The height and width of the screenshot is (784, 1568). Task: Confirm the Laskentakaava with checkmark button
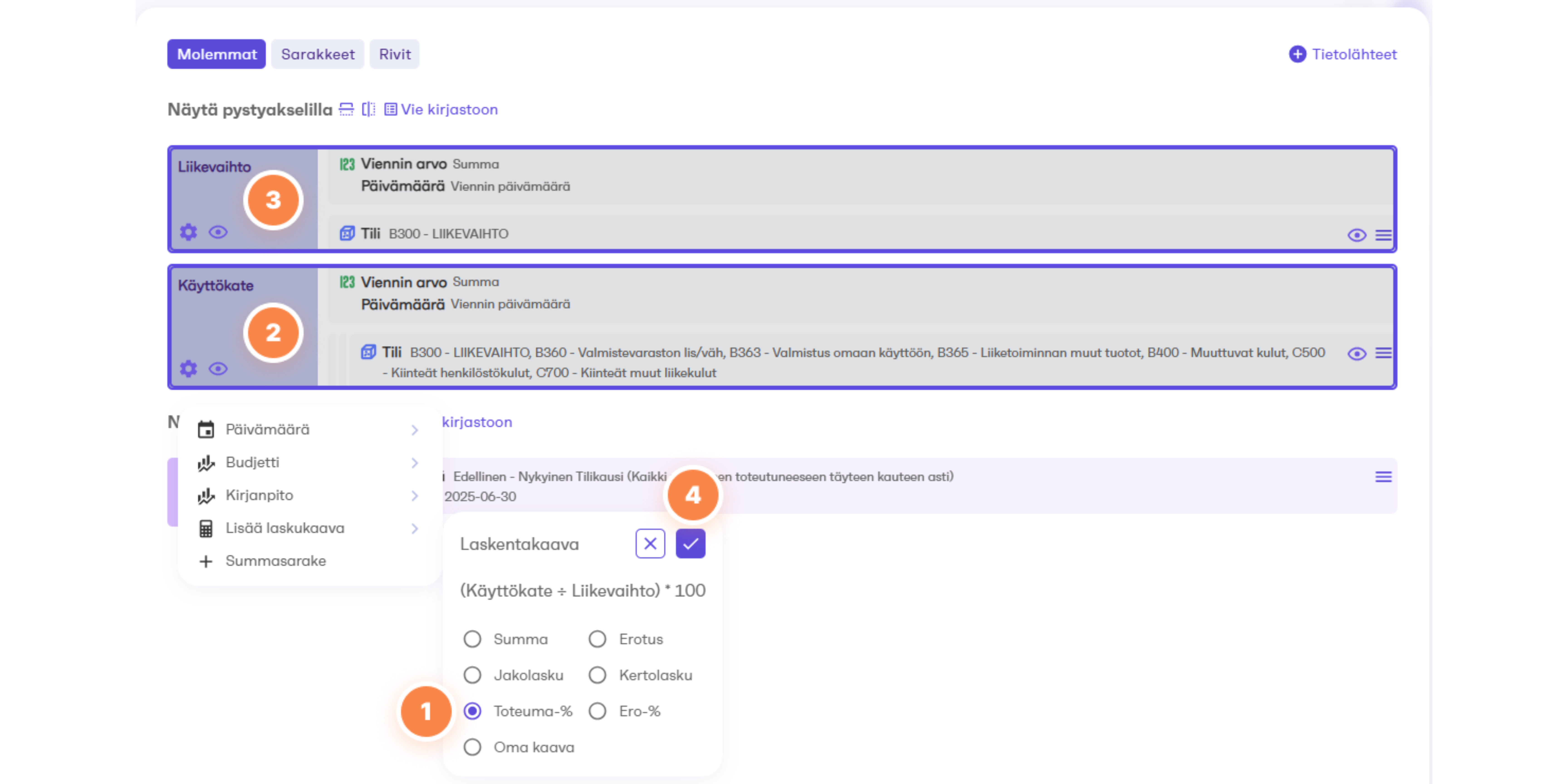690,544
